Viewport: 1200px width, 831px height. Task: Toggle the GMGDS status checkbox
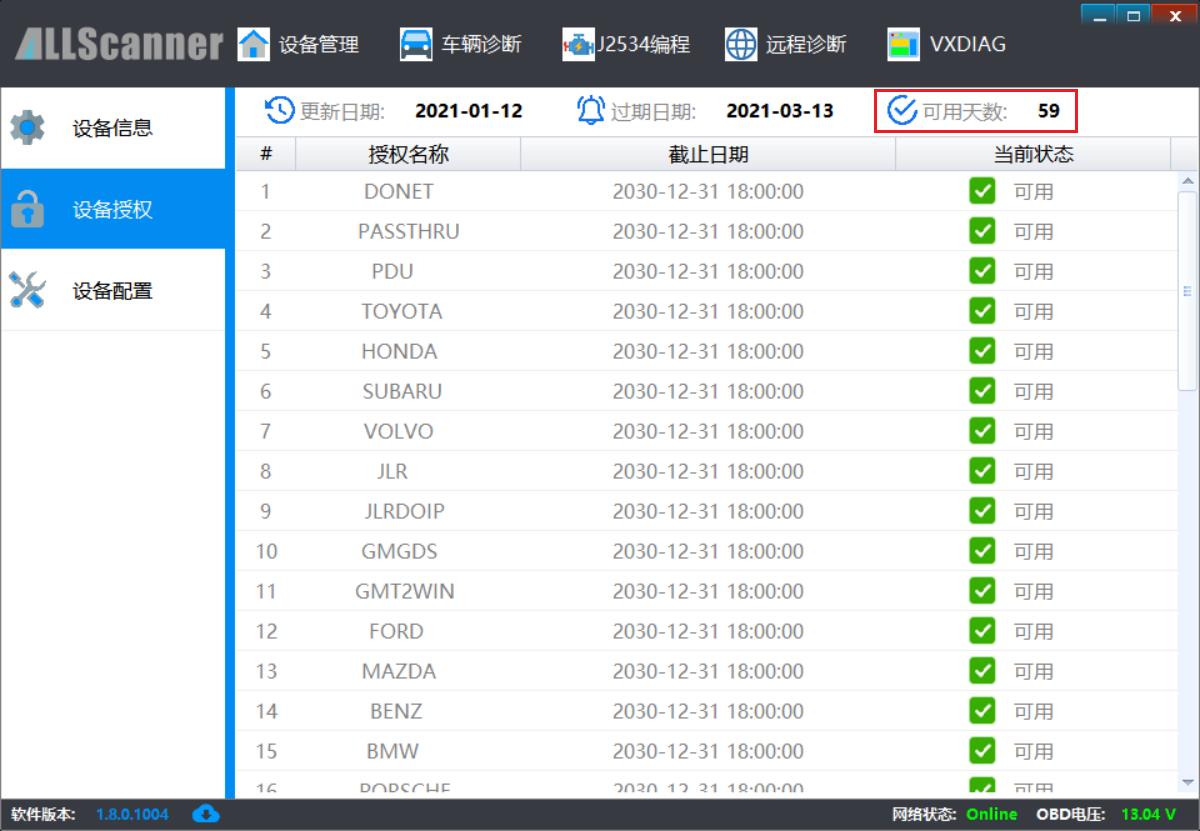982,550
